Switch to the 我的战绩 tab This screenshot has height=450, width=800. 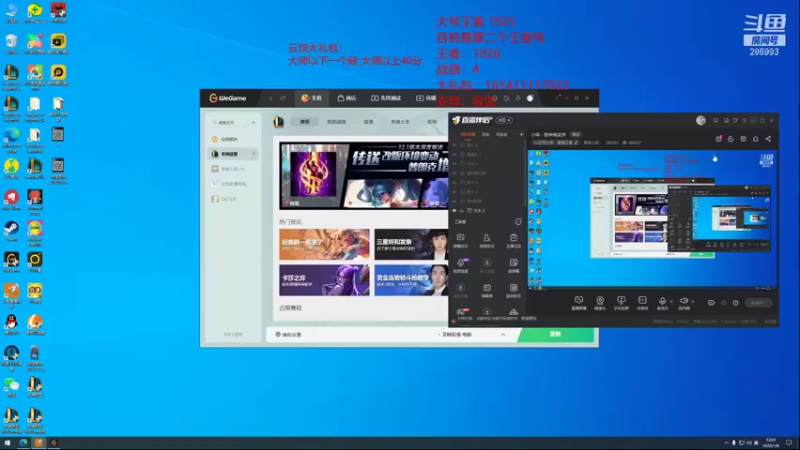[x=336, y=122]
